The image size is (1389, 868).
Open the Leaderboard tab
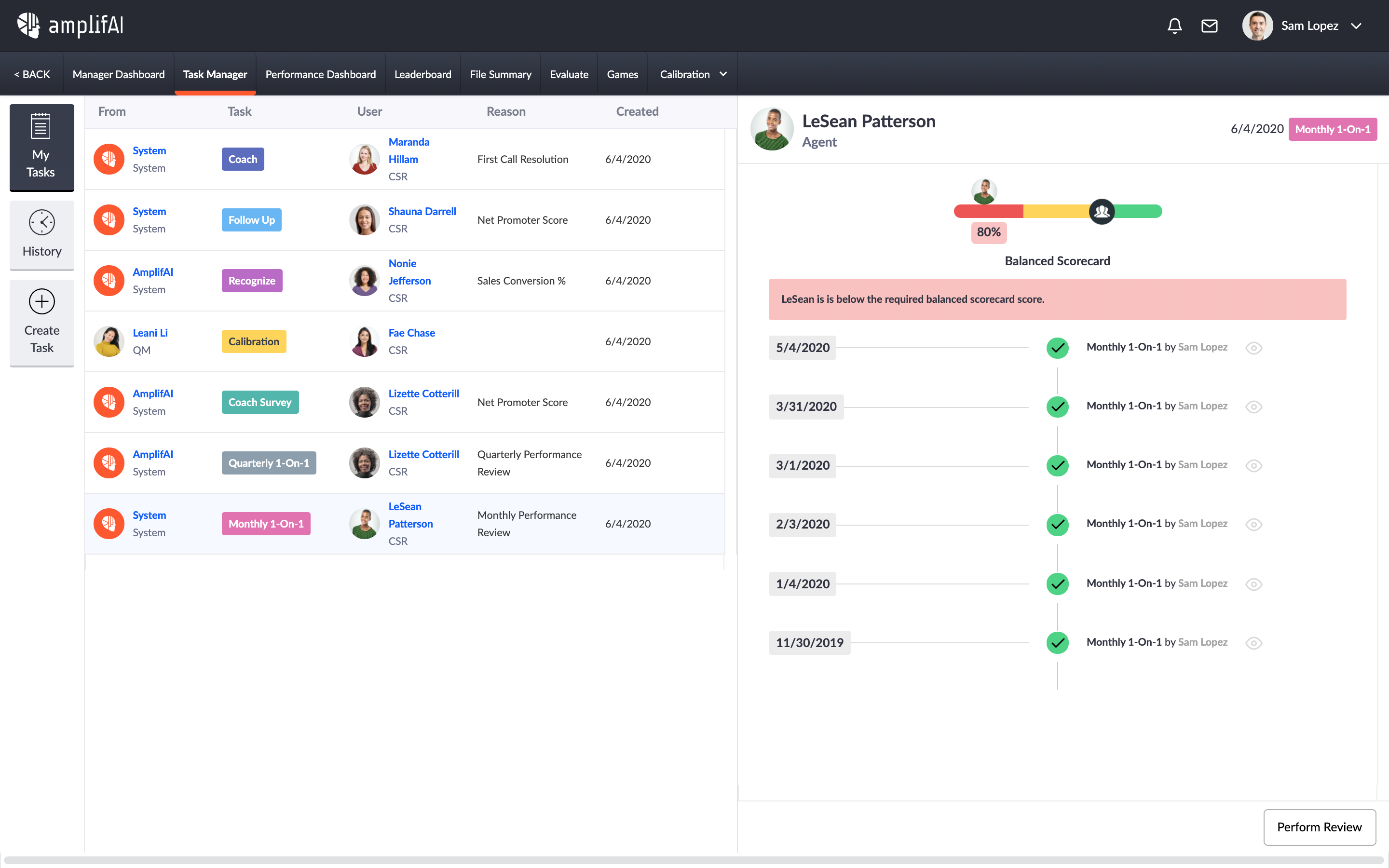[x=422, y=74]
